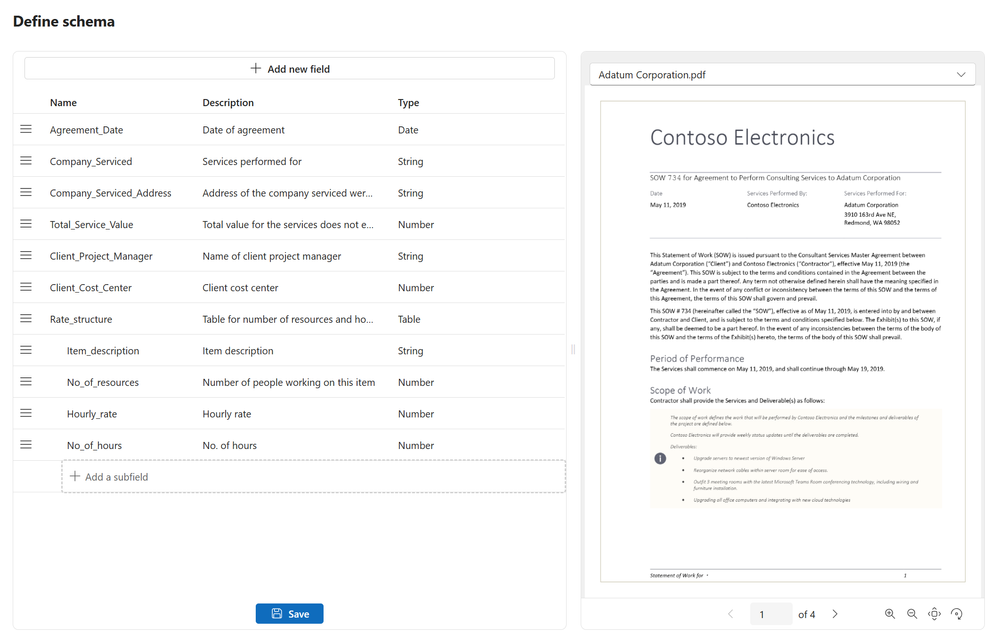The height and width of the screenshot is (638, 998).
Task: Go to next PDF page
Action: (835, 614)
